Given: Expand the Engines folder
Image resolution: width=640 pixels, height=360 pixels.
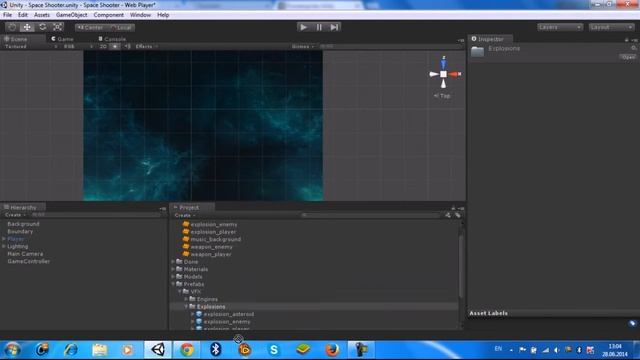Looking at the screenshot, I should tap(186, 299).
